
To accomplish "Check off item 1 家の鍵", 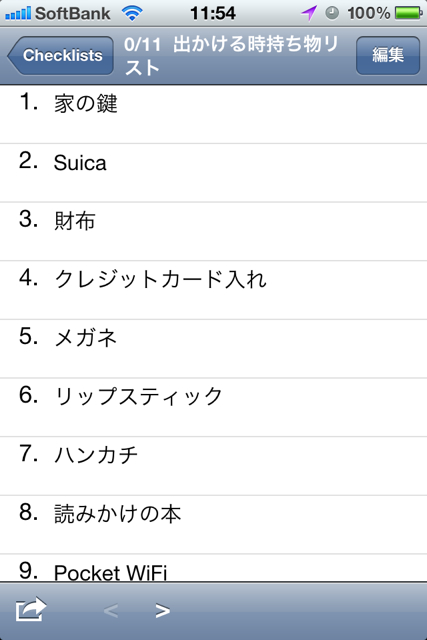I will (214, 114).
